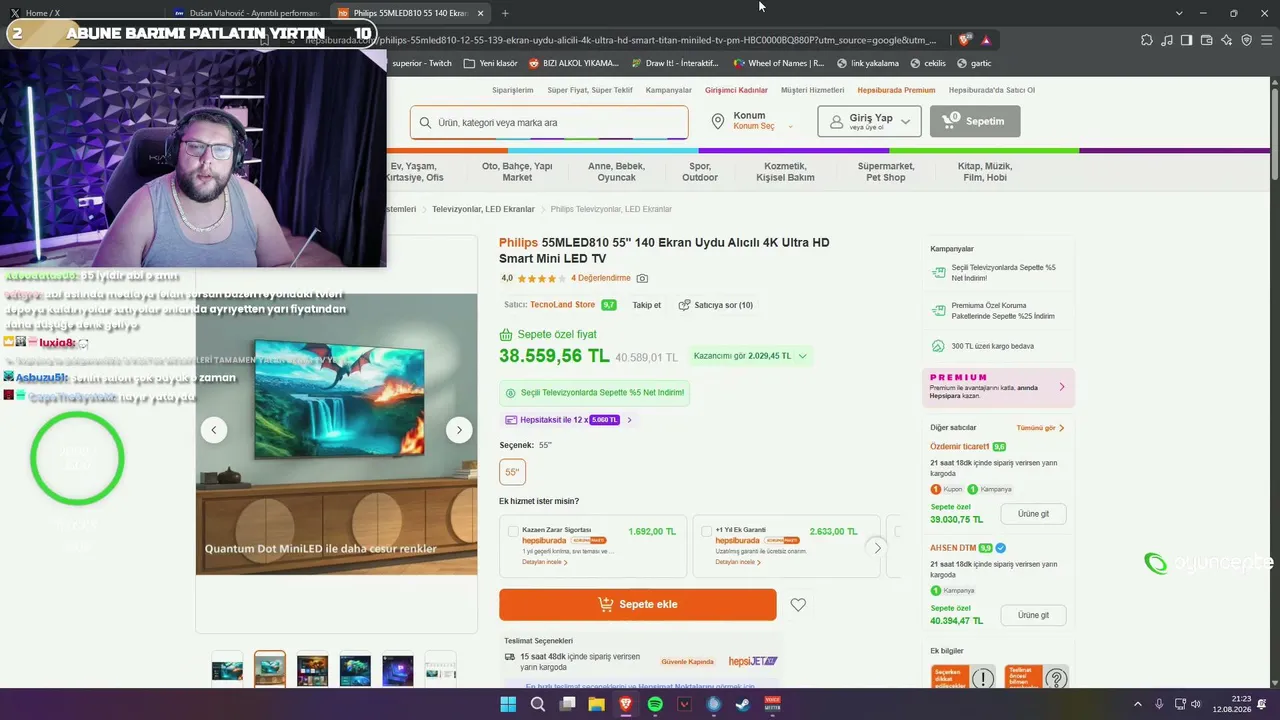Open the cart with Sepetim button
Image resolution: width=1280 pixels, height=720 pixels.
975,121
